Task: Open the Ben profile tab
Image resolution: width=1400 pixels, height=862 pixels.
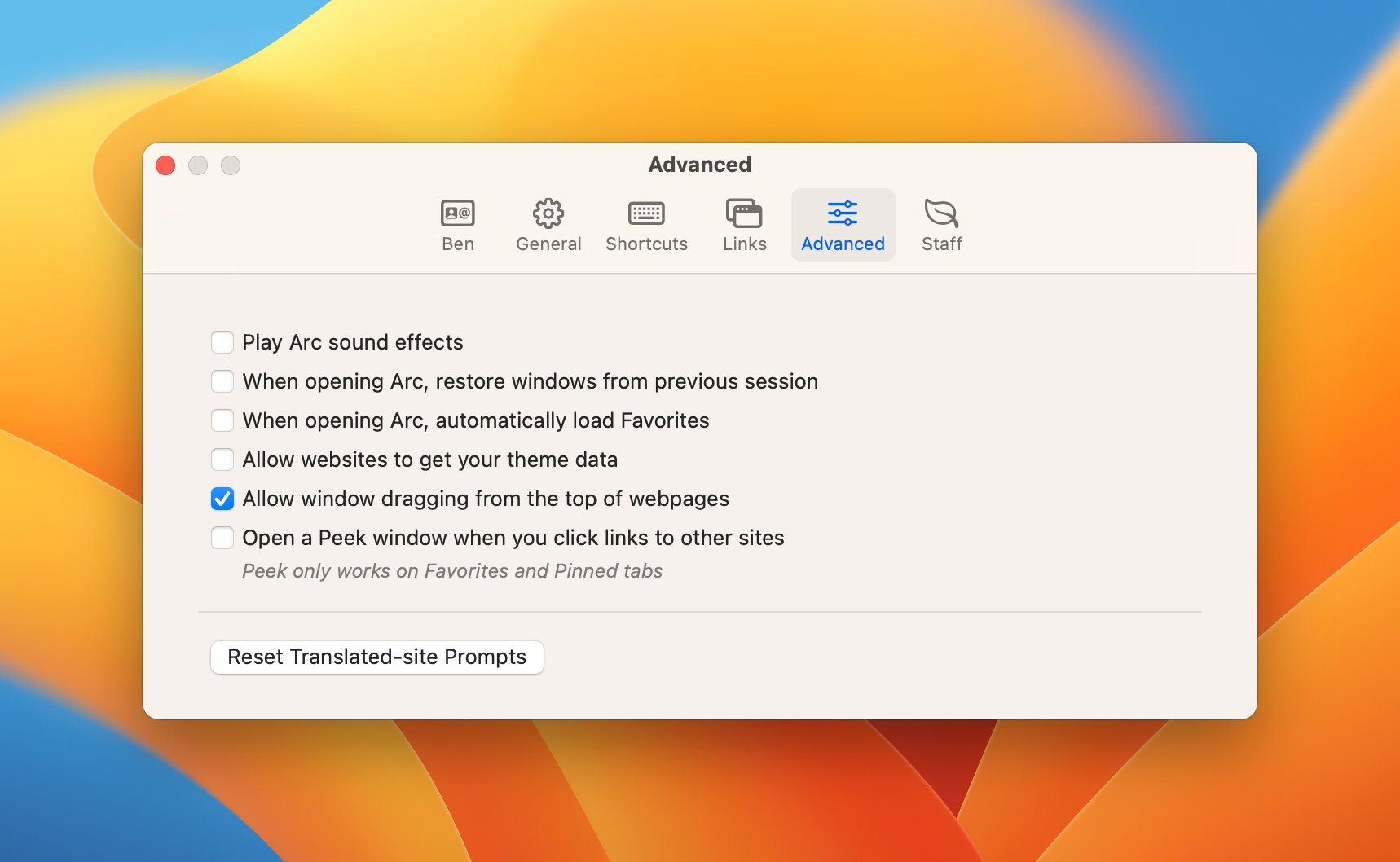Action: (458, 226)
